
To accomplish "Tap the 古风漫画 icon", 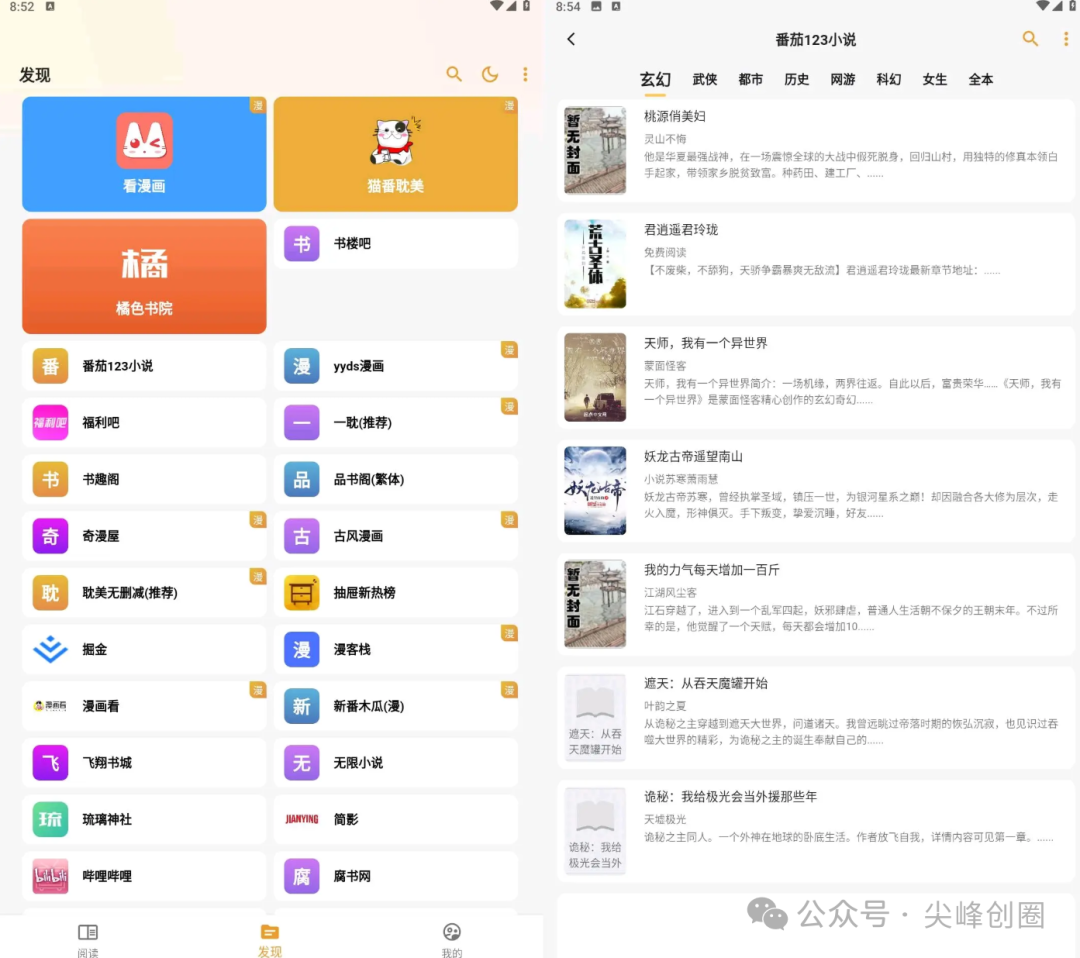I will point(302,536).
